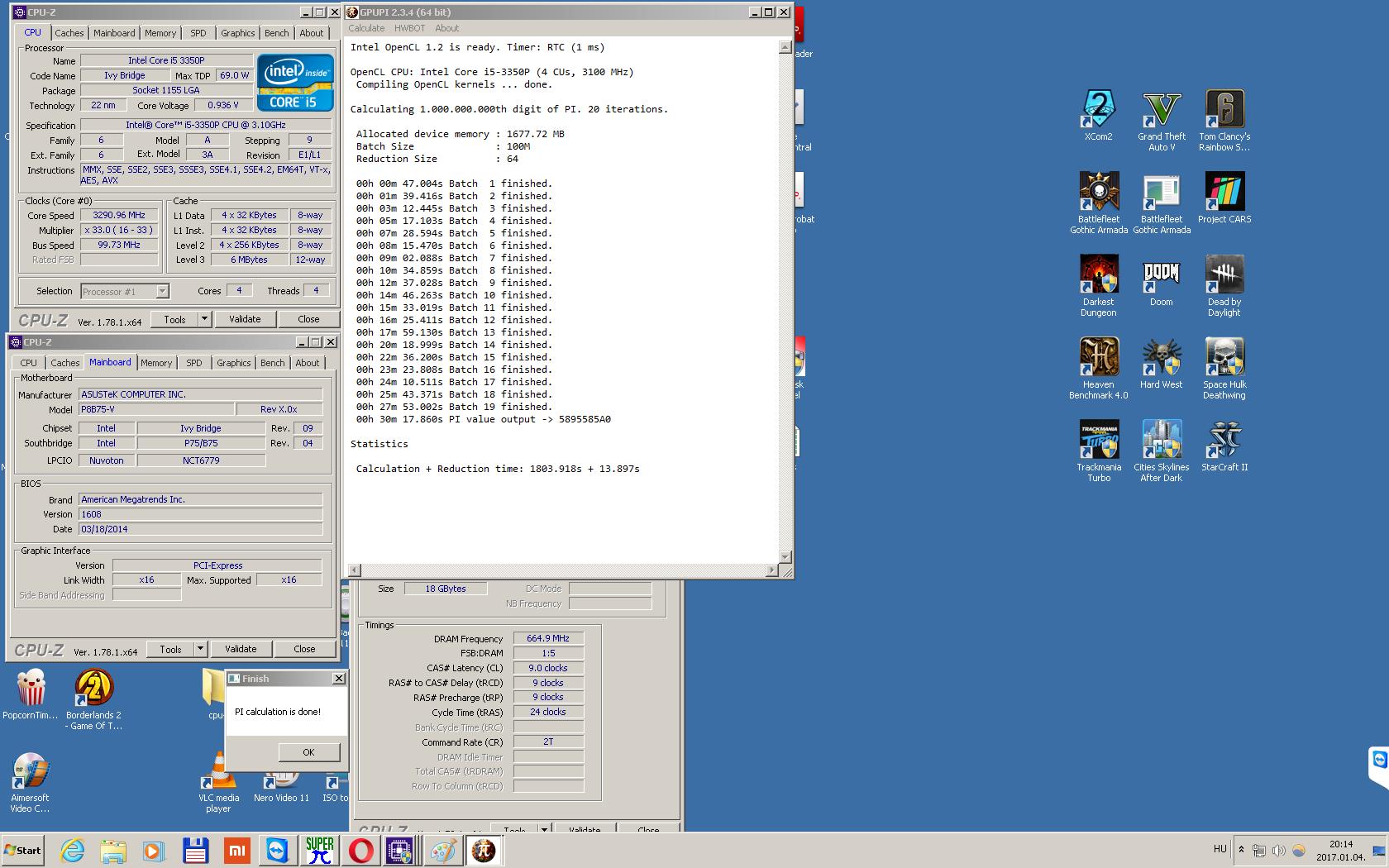
Task: Select the Trackmania Turbo icon
Action: tap(1099, 451)
